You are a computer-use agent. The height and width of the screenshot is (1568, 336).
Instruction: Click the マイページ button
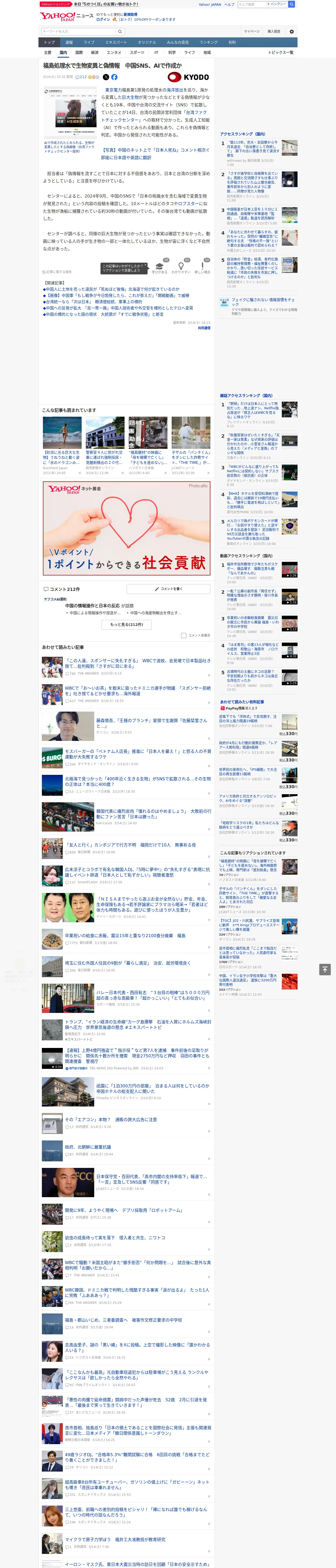coord(252,32)
